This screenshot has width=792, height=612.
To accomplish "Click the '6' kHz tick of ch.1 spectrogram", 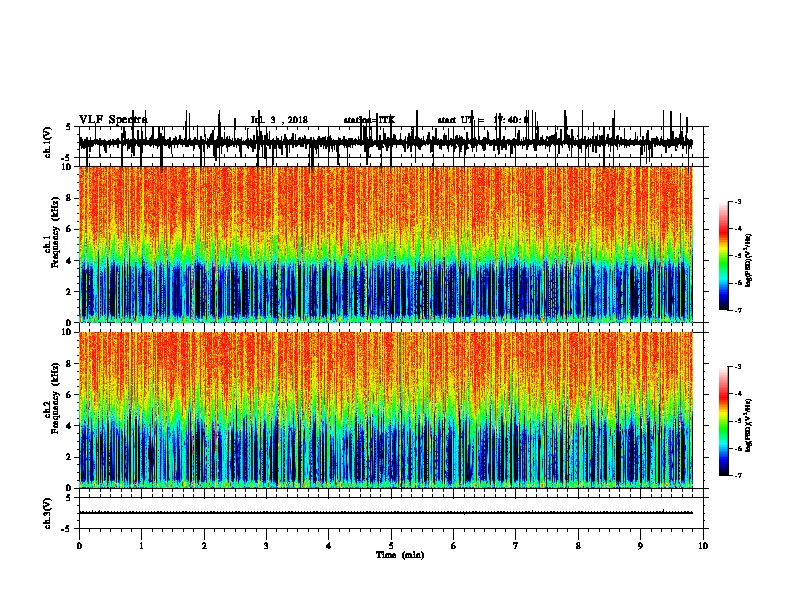I will [x=70, y=229].
